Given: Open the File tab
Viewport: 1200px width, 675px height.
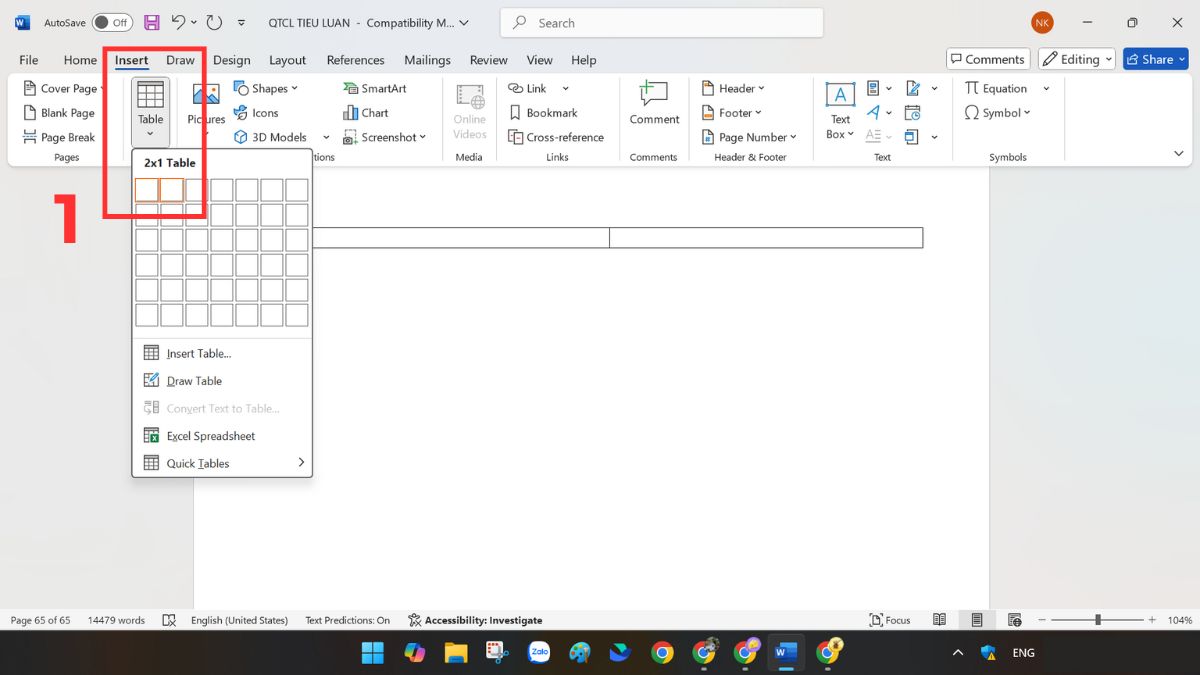Looking at the screenshot, I should [x=29, y=60].
